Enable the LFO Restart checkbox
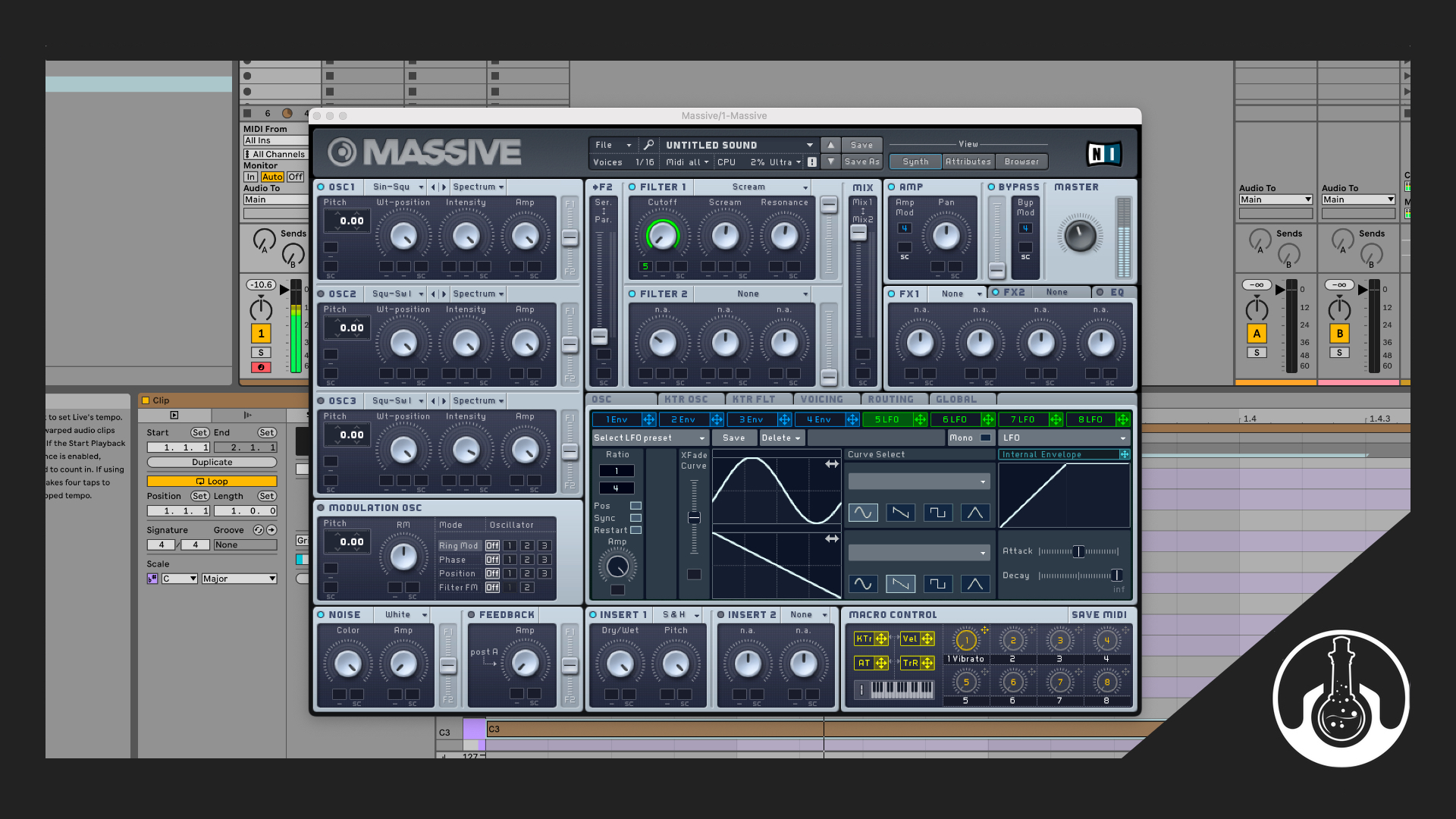 [636, 530]
